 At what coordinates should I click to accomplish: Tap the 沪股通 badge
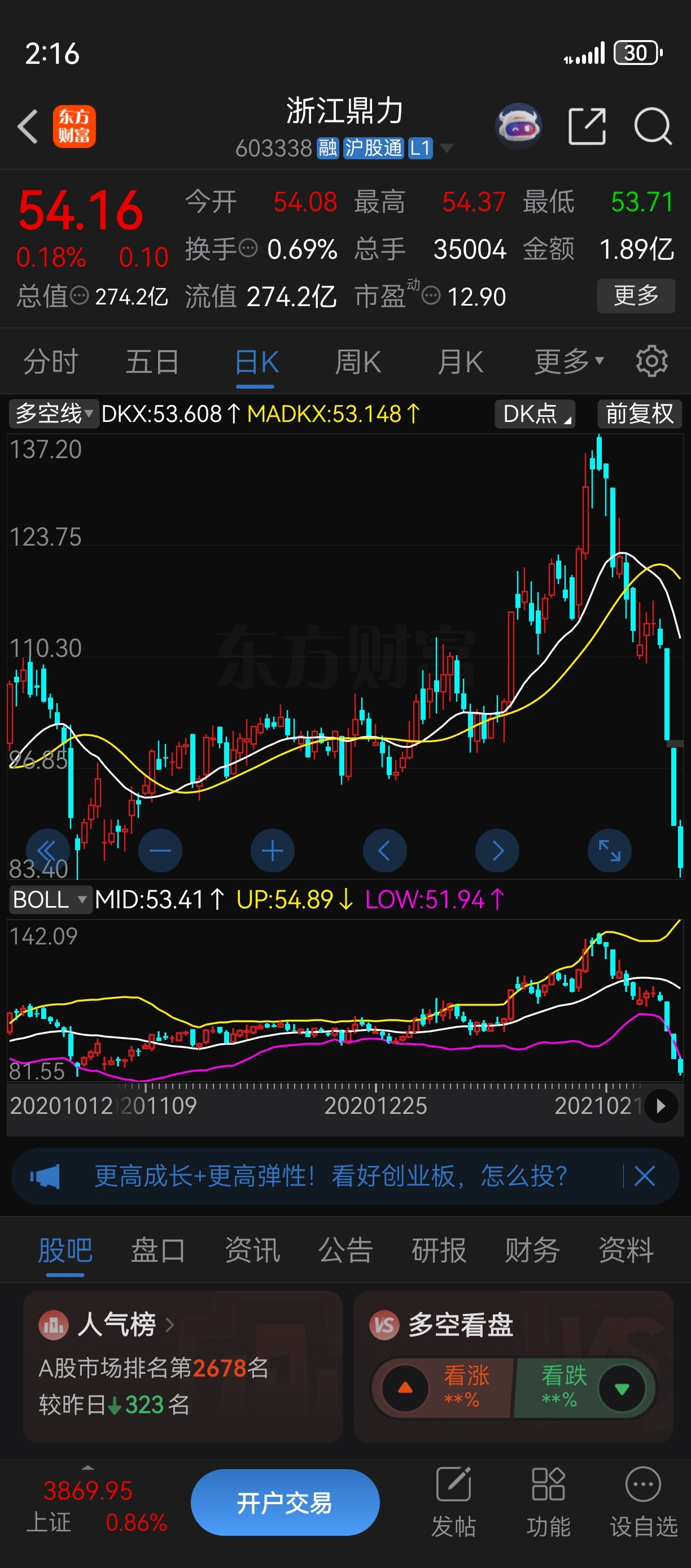(374, 148)
